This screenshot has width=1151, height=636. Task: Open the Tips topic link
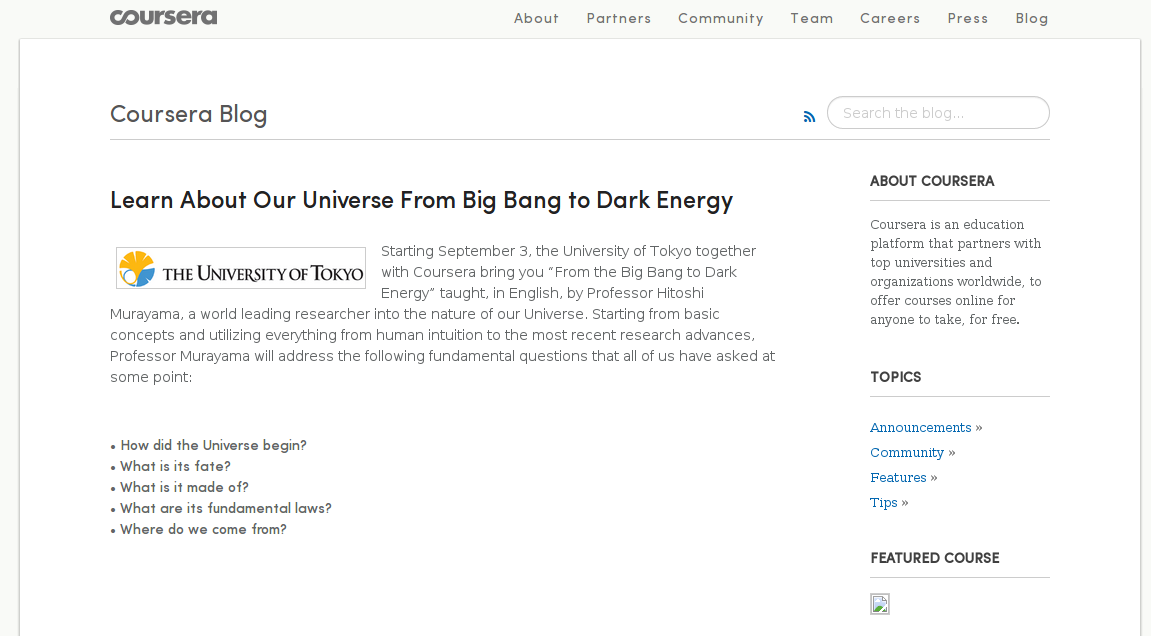[884, 502]
